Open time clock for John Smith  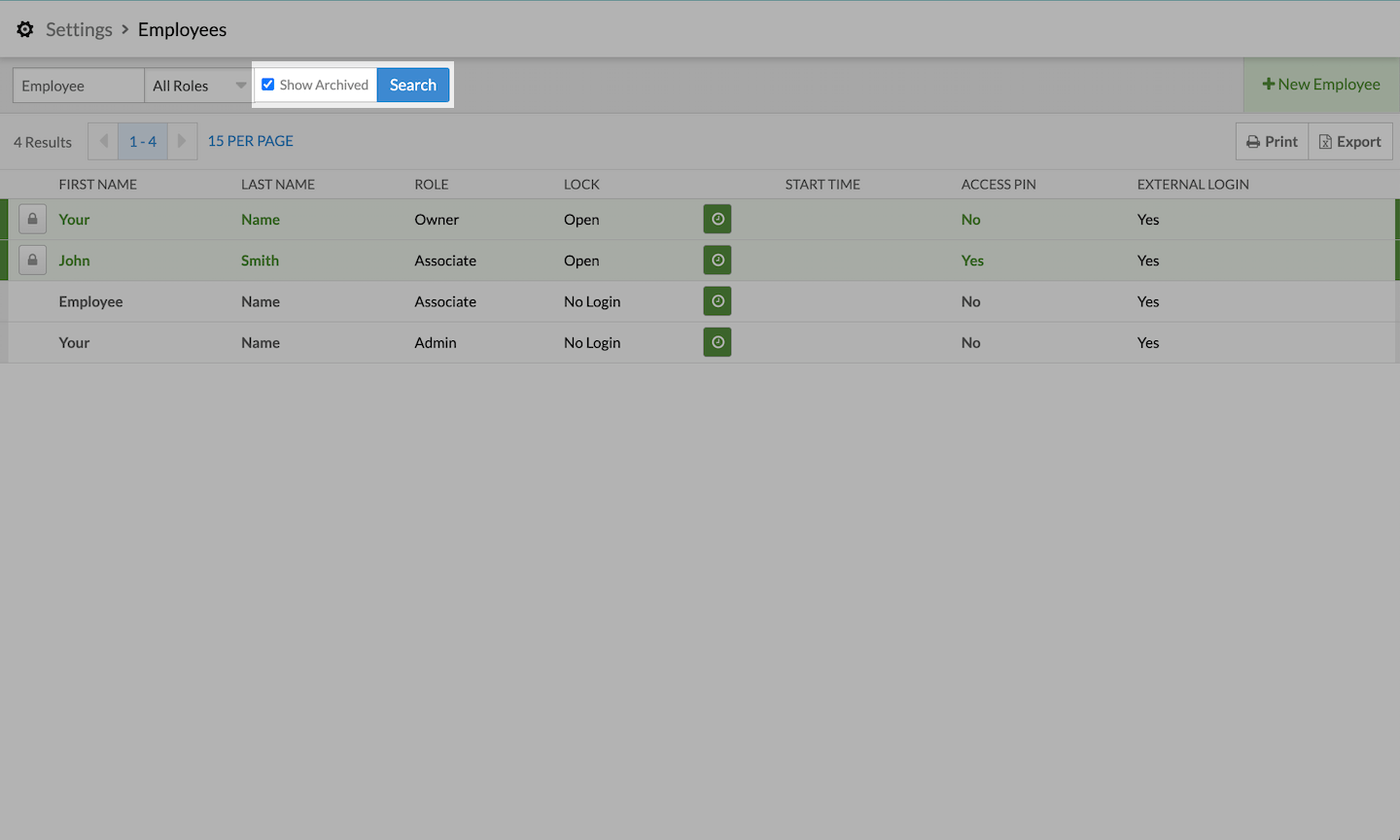(x=717, y=261)
